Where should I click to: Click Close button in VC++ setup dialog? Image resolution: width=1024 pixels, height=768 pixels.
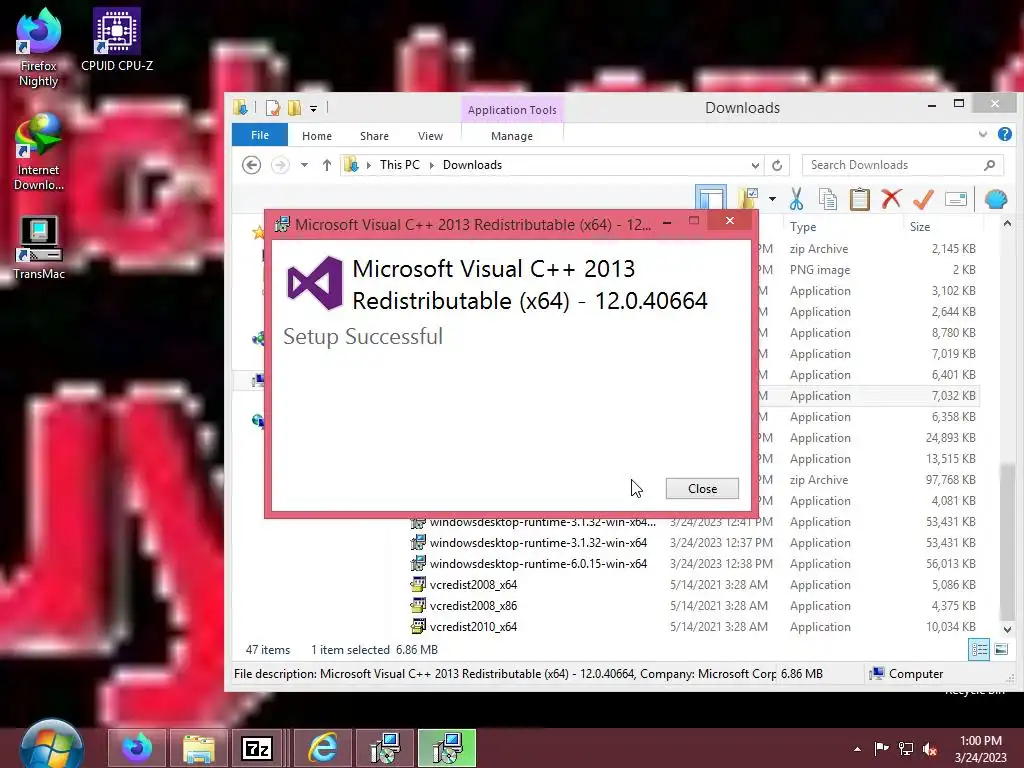pyautogui.click(x=702, y=488)
